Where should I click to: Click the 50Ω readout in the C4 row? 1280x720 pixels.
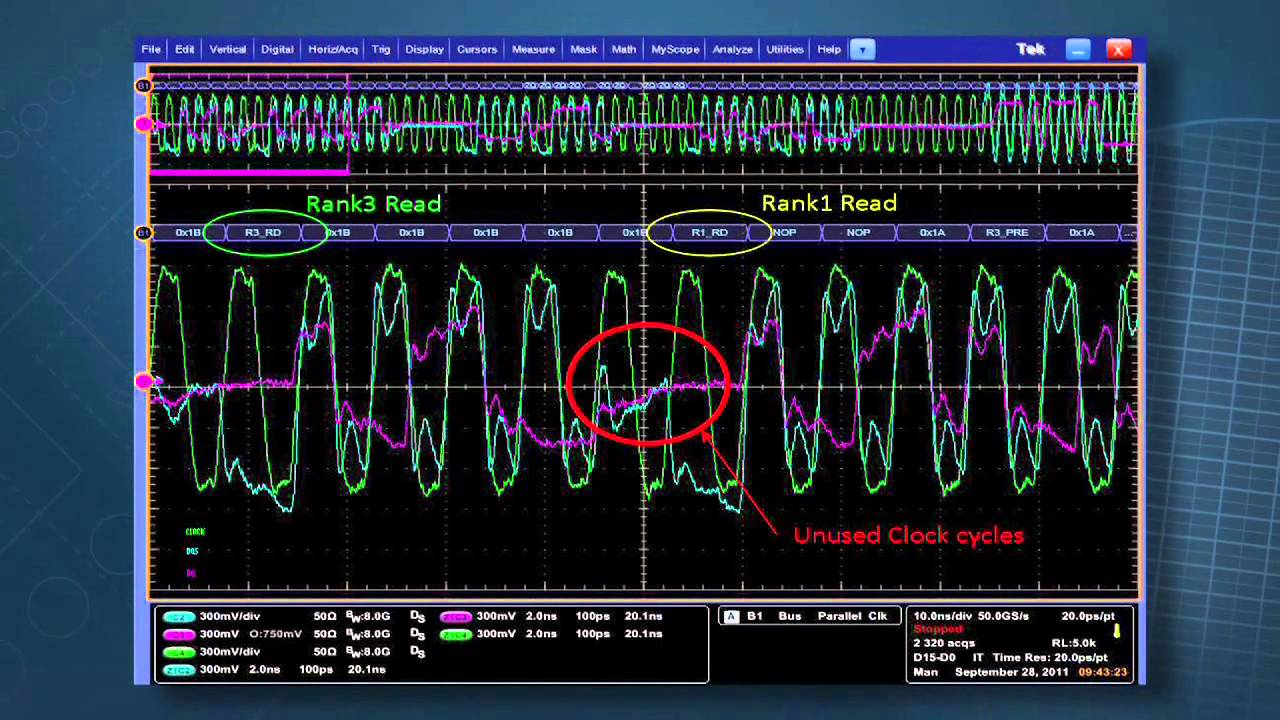point(325,652)
